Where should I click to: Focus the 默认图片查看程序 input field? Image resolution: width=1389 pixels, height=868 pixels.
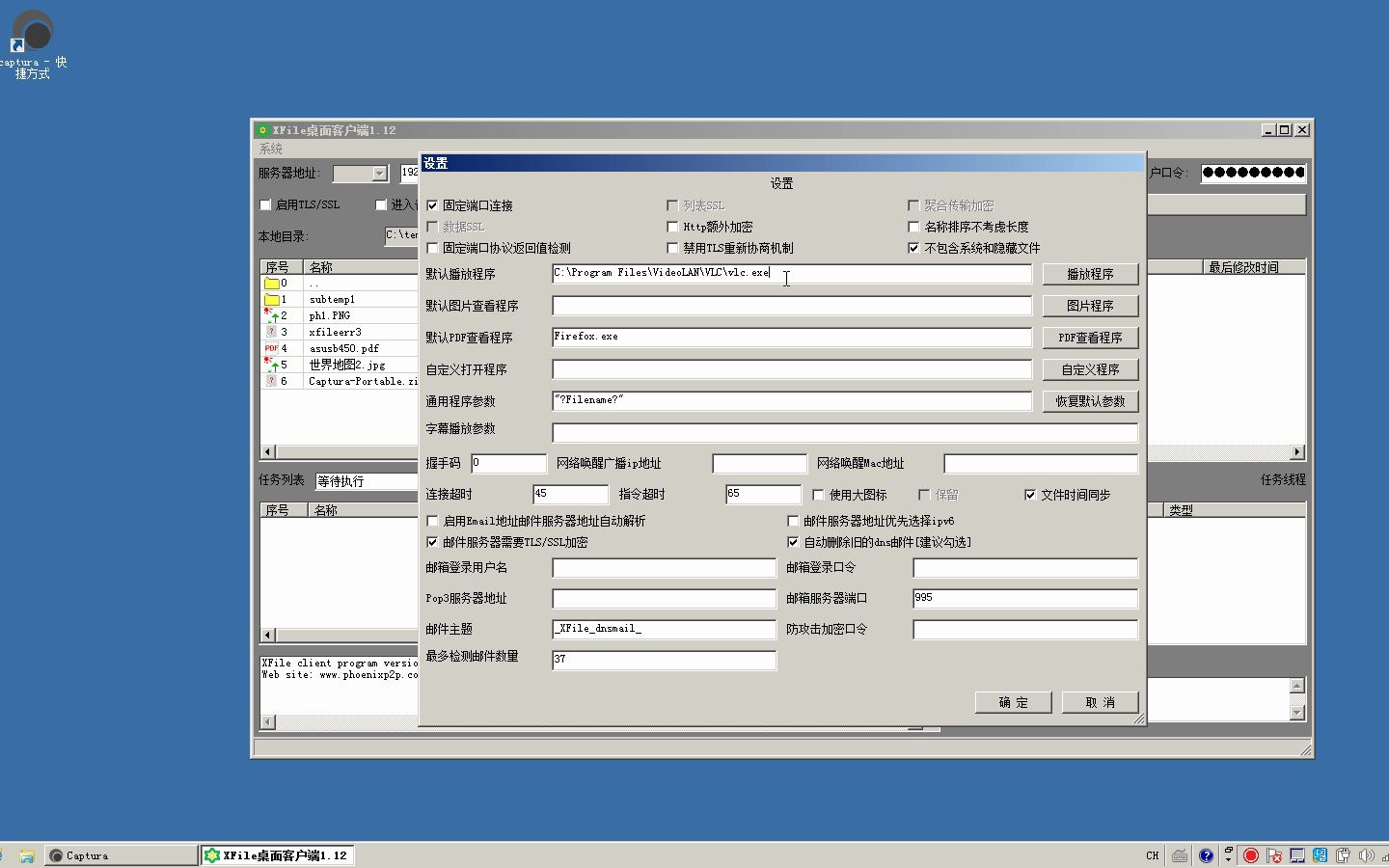tap(792, 306)
